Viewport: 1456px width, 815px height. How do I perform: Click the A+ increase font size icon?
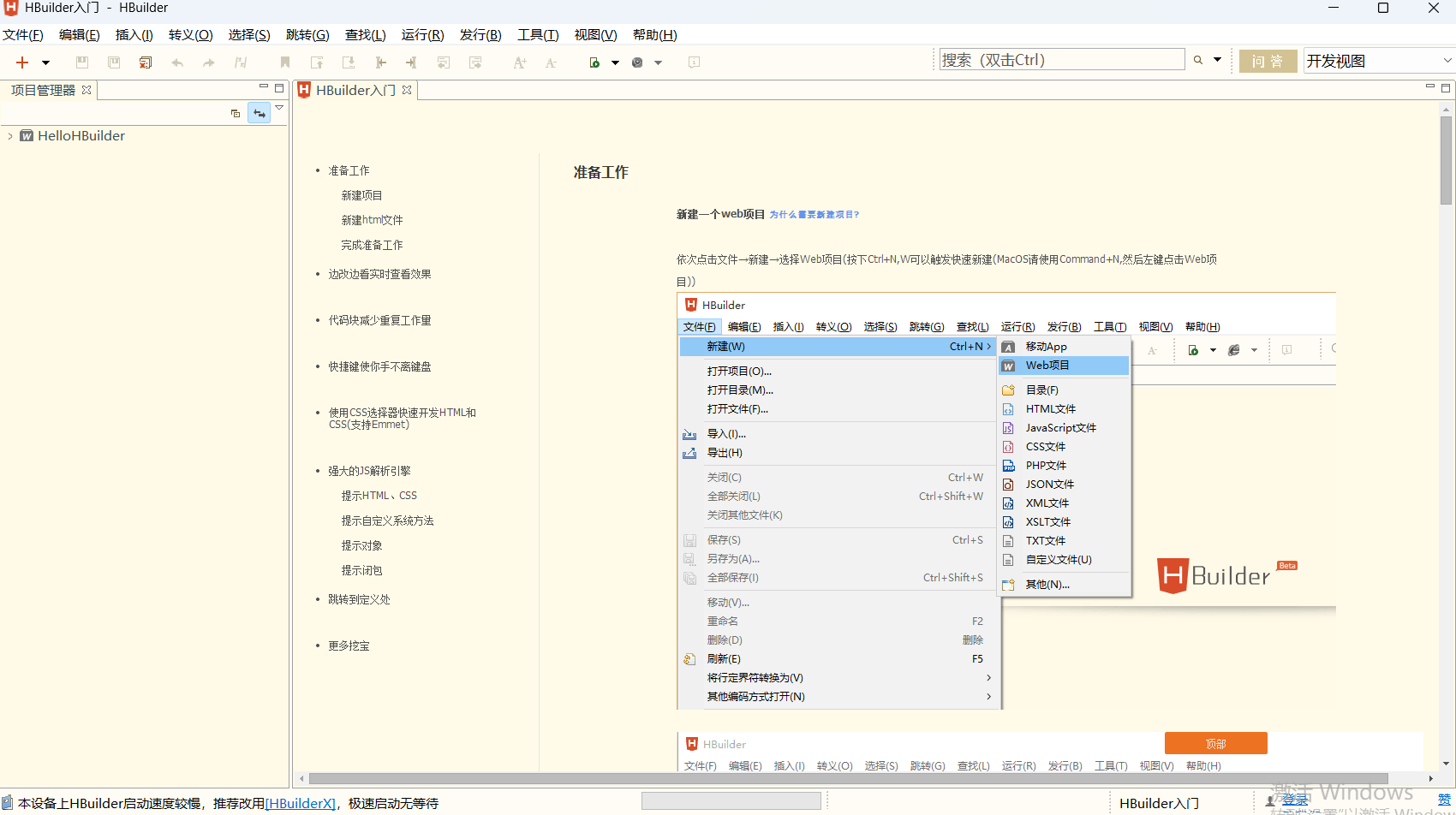(x=520, y=62)
